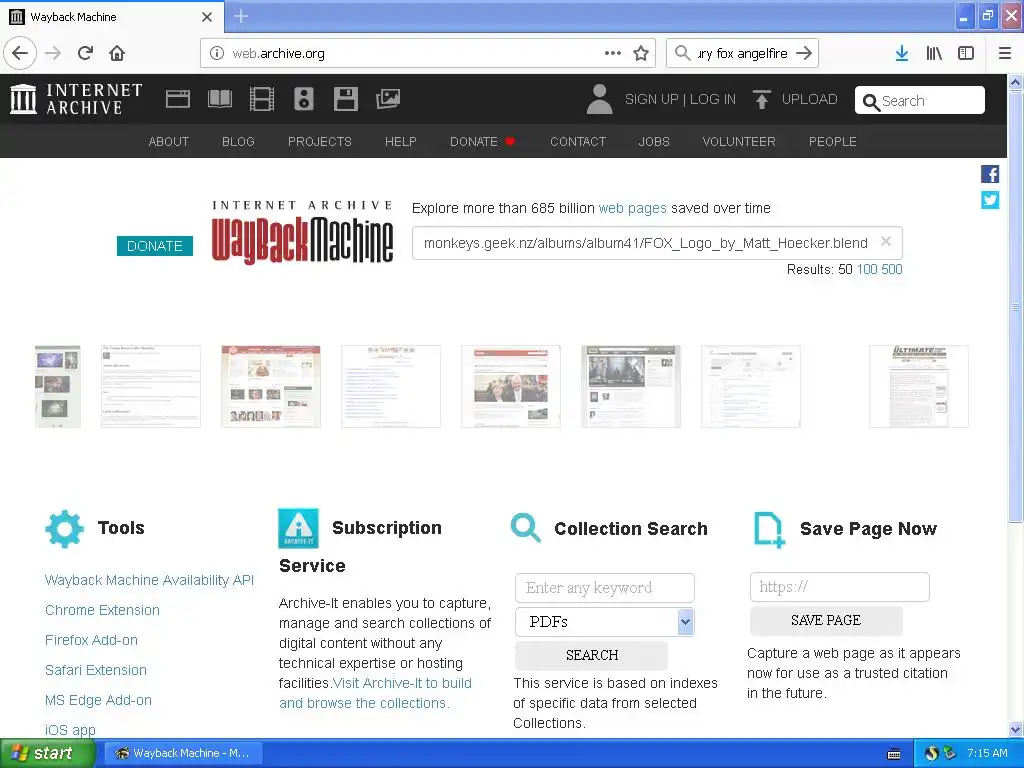Share on Twitter icon

click(990, 200)
